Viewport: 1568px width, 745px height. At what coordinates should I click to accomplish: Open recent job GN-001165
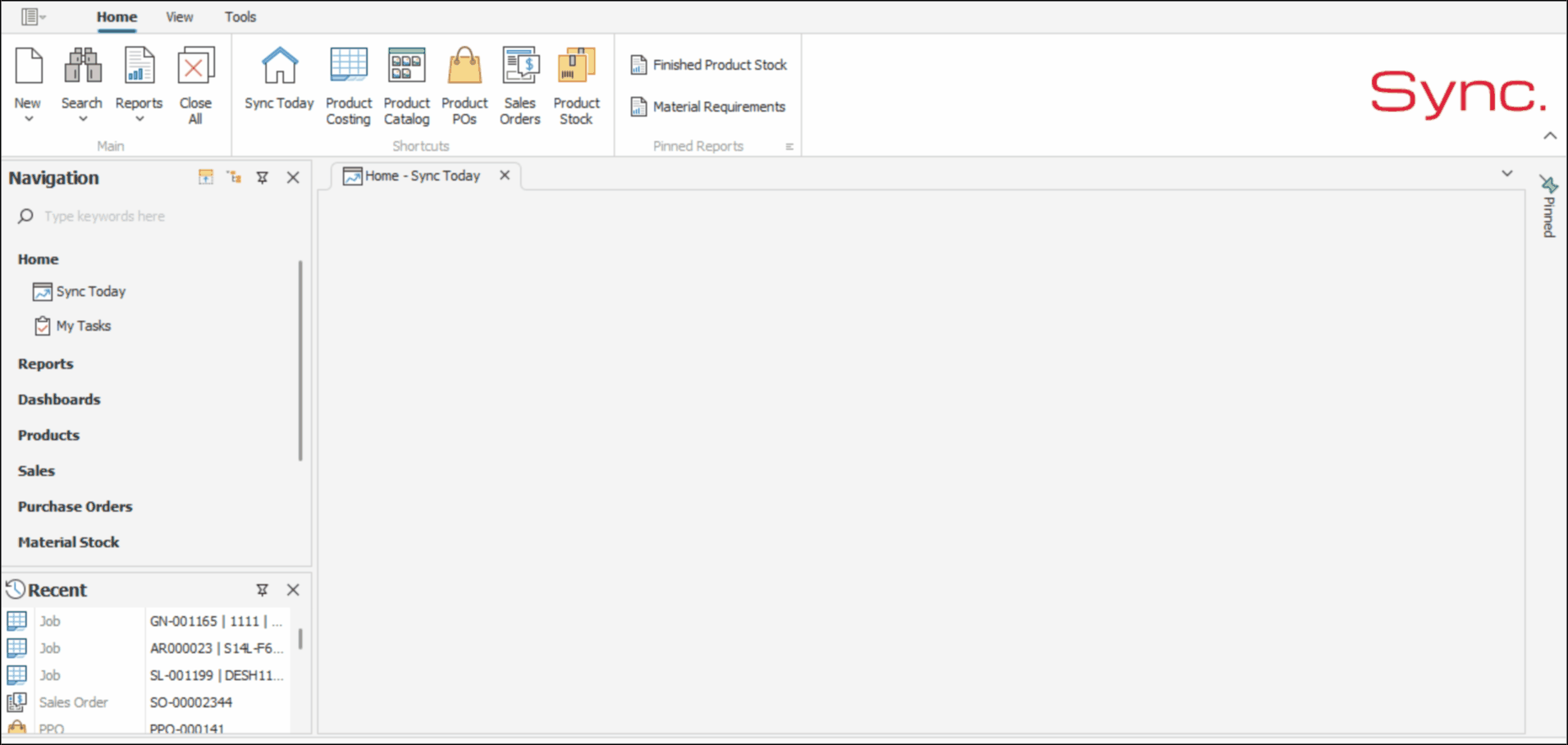coord(217,621)
